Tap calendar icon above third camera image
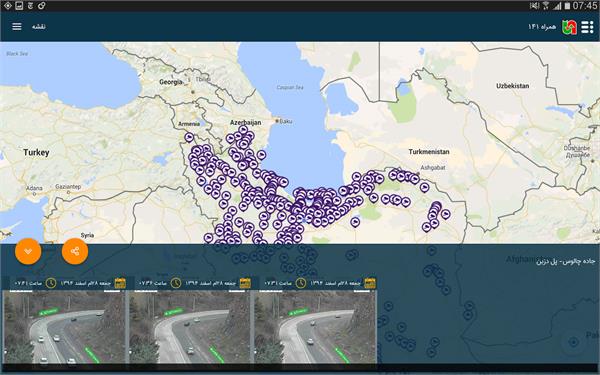The image size is (600, 375). 370,283
